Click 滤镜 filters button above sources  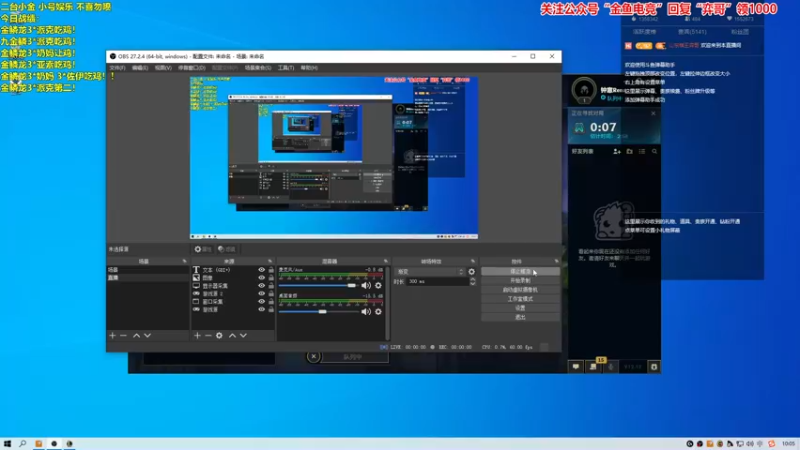[x=227, y=249]
